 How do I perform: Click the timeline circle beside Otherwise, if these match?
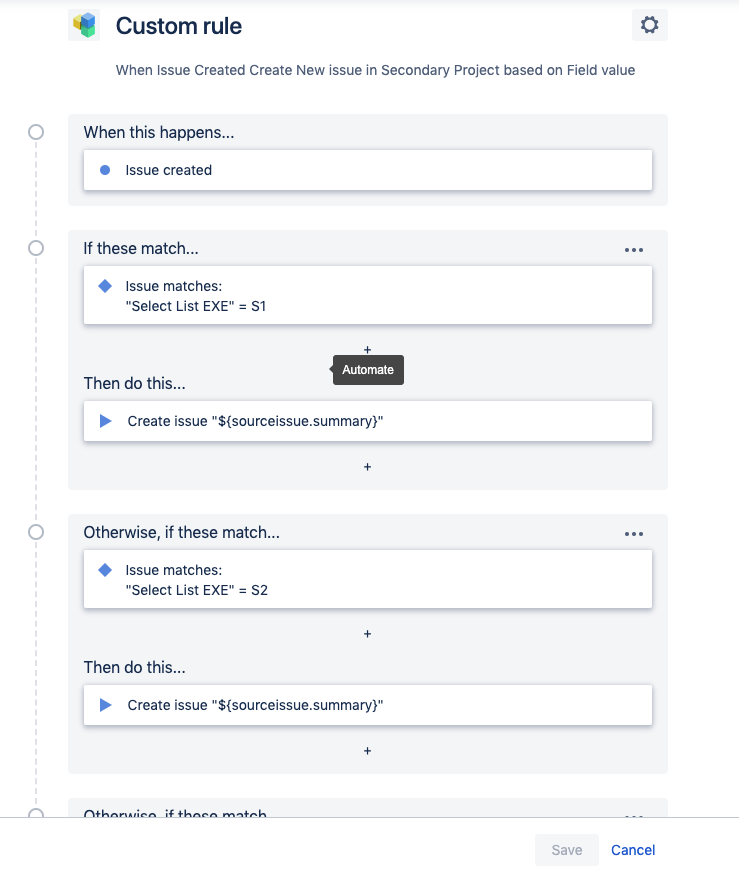click(36, 531)
